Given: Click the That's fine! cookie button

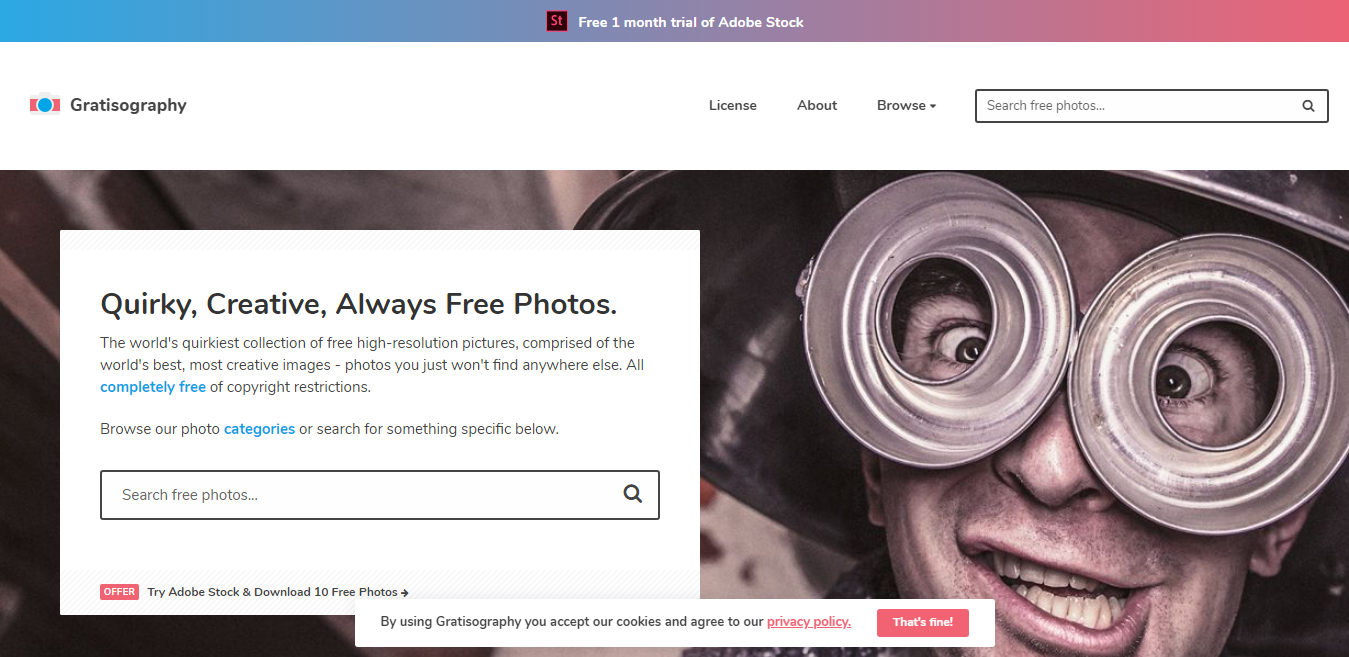Looking at the screenshot, I should pyautogui.click(x=923, y=622).
